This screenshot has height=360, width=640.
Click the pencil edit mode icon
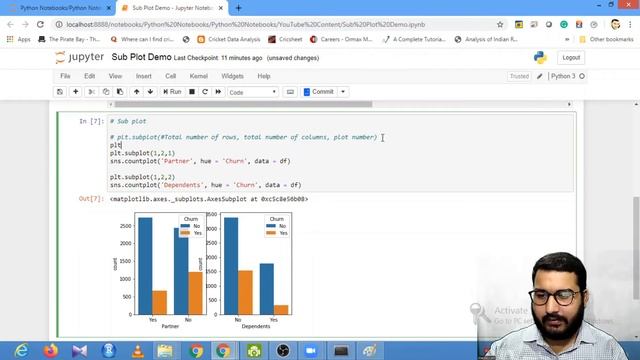point(540,76)
